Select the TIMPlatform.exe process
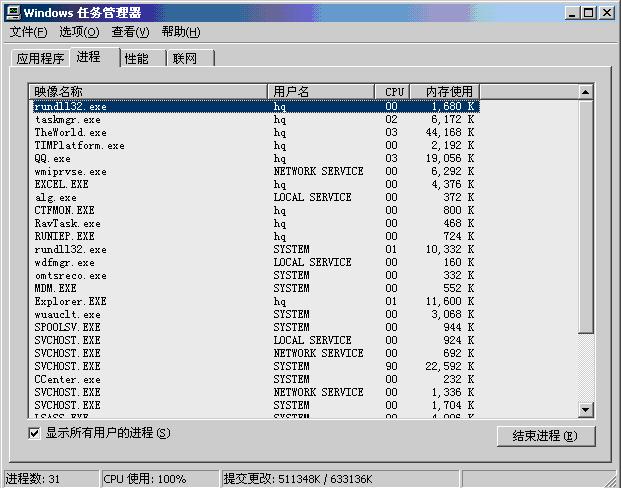Viewport: 621px width, 488px height. [255, 146]
